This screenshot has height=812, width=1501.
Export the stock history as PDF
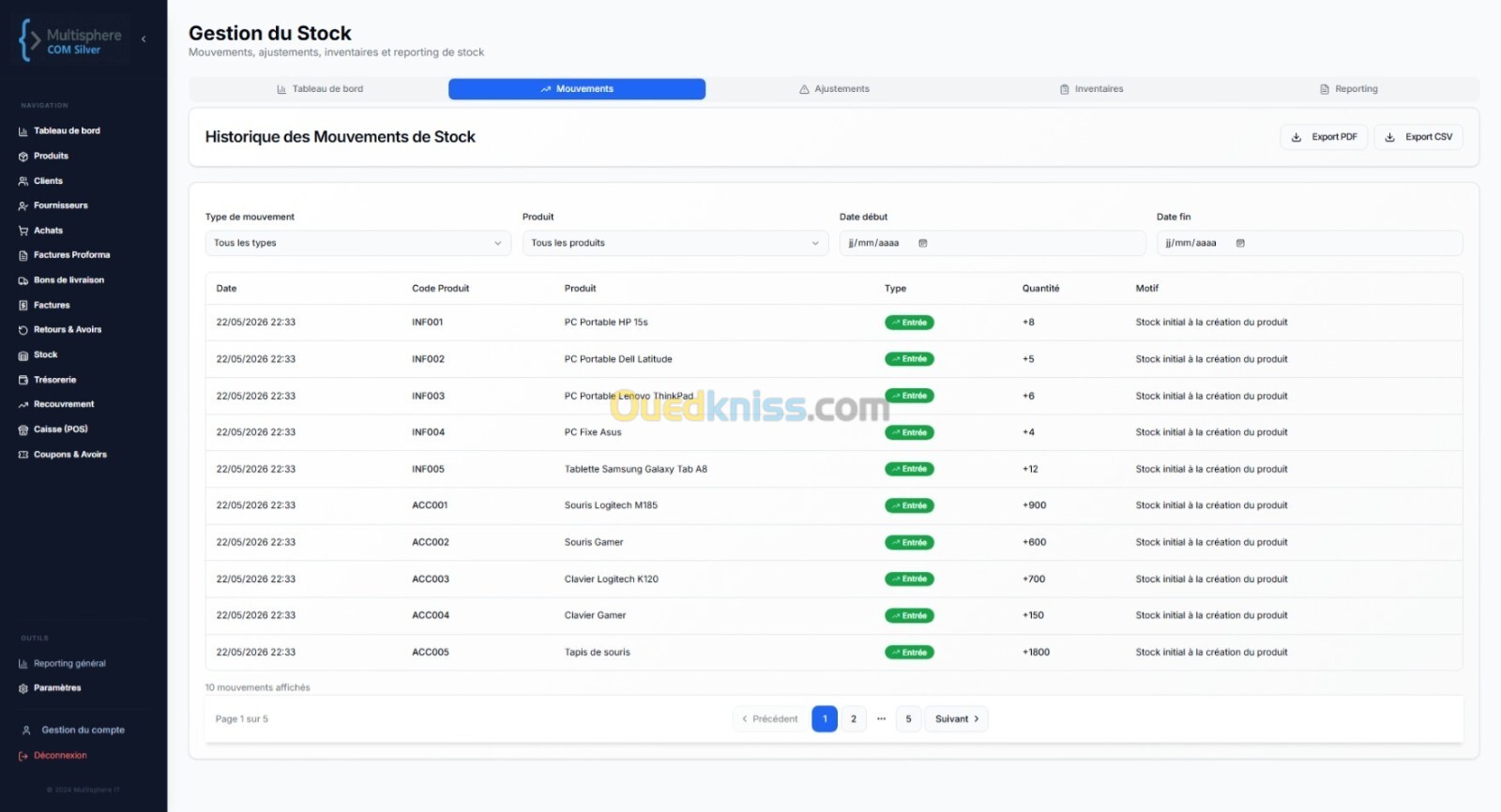tap(1324, 137)
